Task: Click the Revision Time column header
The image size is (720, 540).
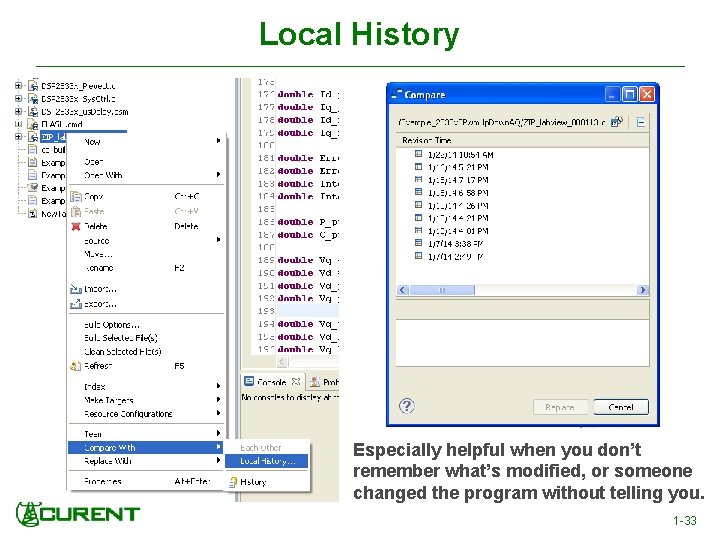Action: [523, 140]
